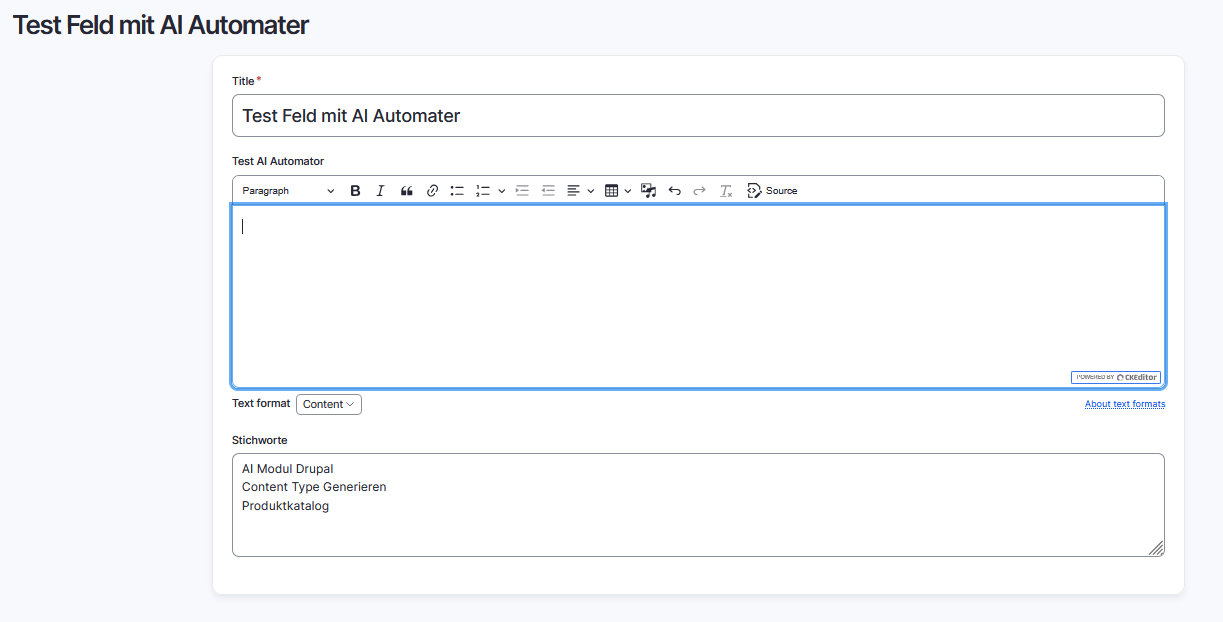1223x622 pixels.
Task: Click the Powered by CKEditor badge
Action: click(1116, 377)
